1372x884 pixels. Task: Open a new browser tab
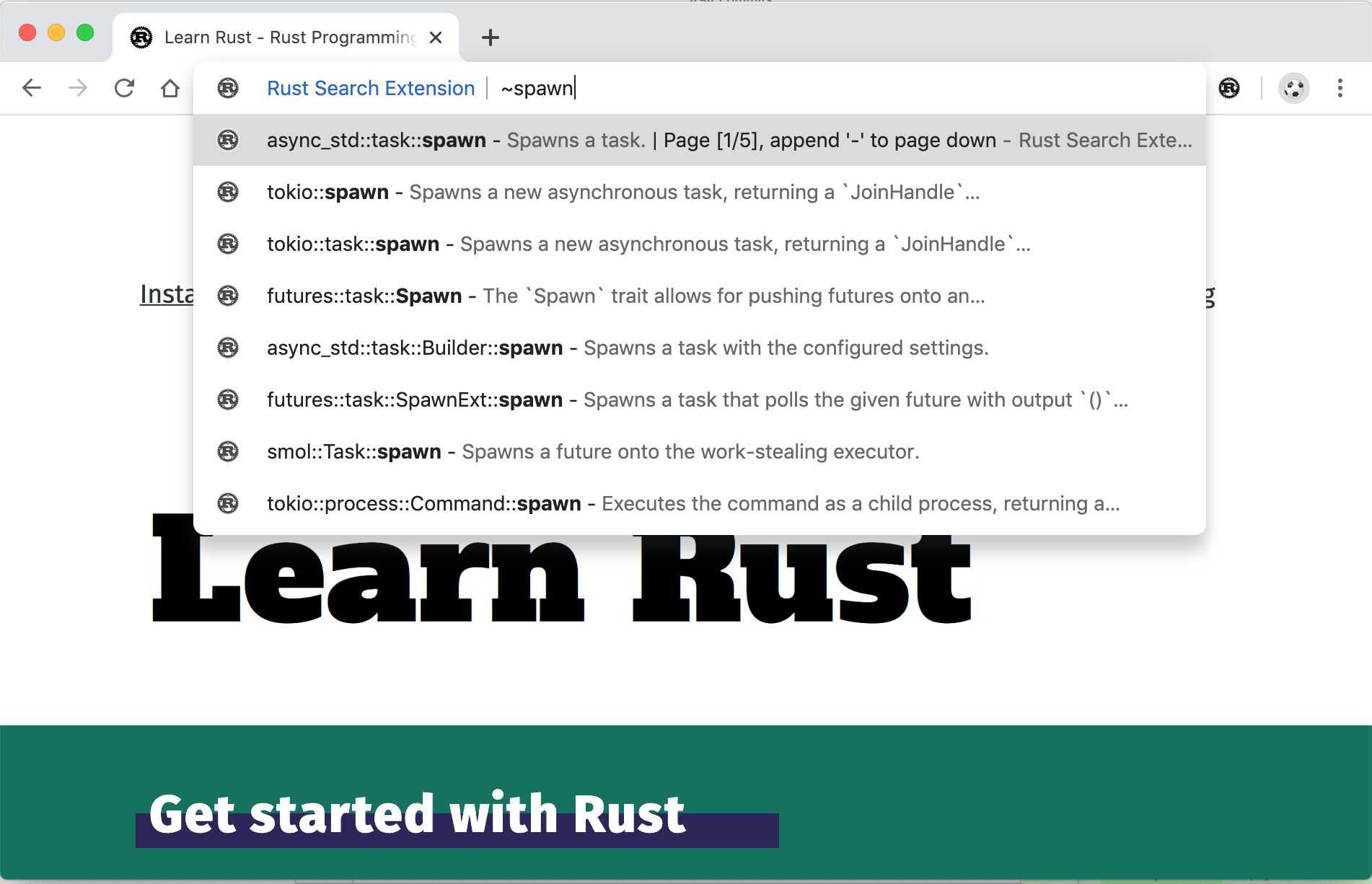(491, 37)
